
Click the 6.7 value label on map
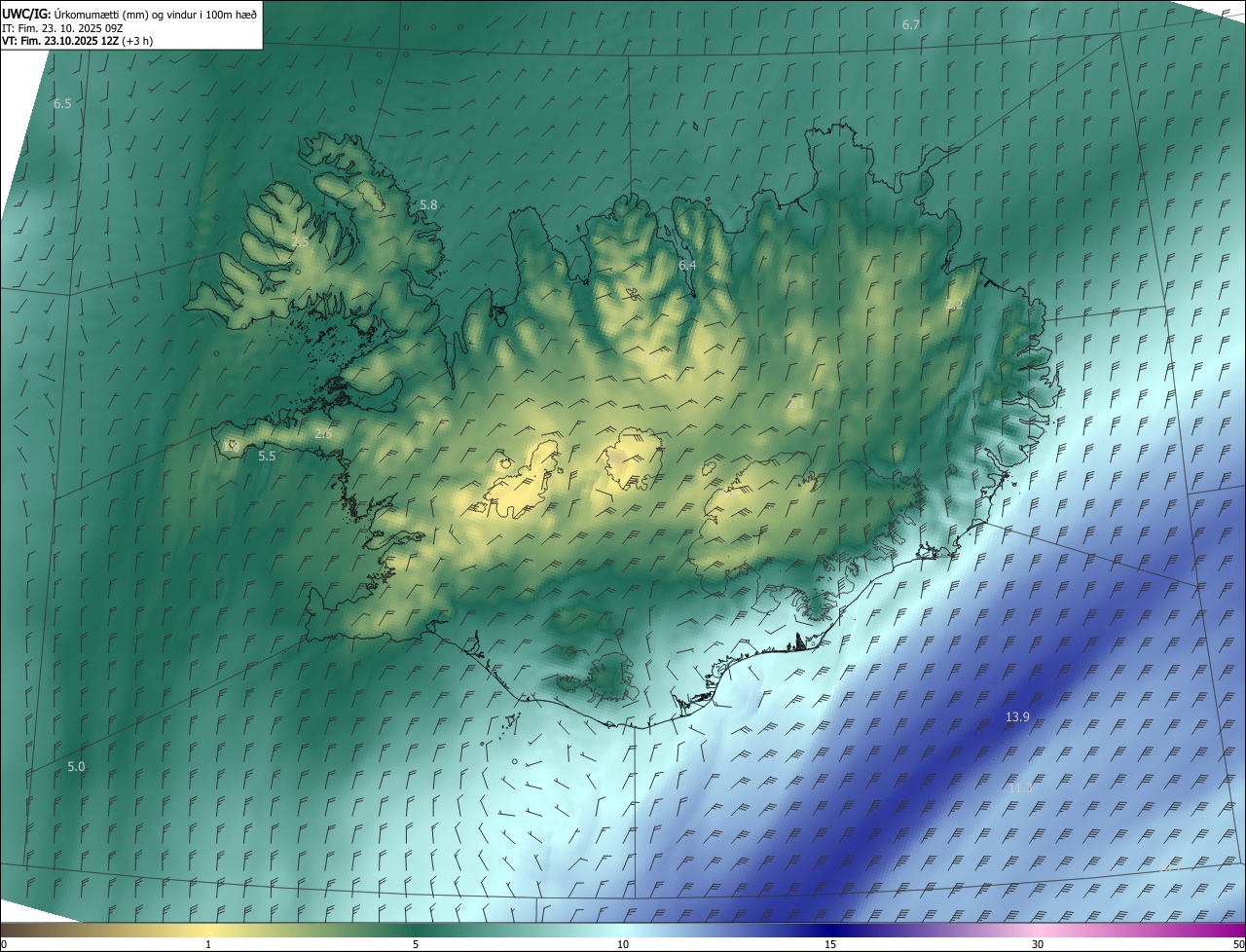click(x=911, y=24)
